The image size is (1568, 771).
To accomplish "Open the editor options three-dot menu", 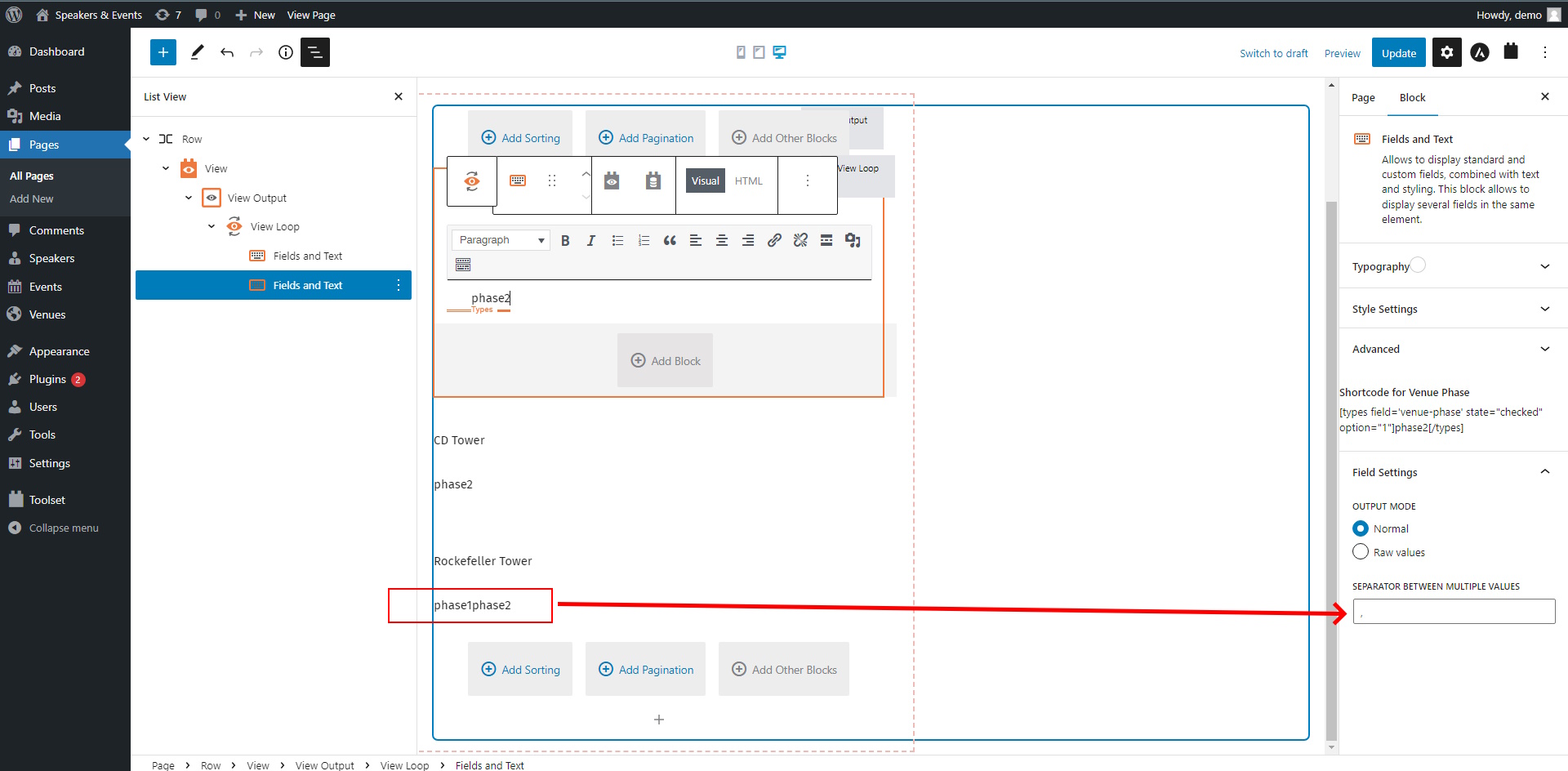I will click(x=1545, y=52).
